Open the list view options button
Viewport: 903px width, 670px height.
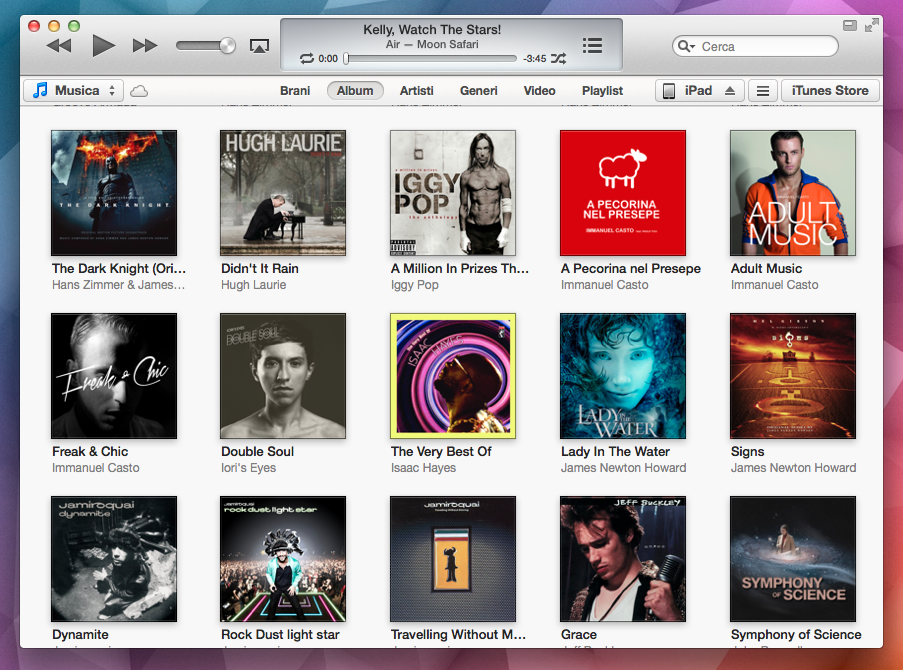[x=763, y=90]
